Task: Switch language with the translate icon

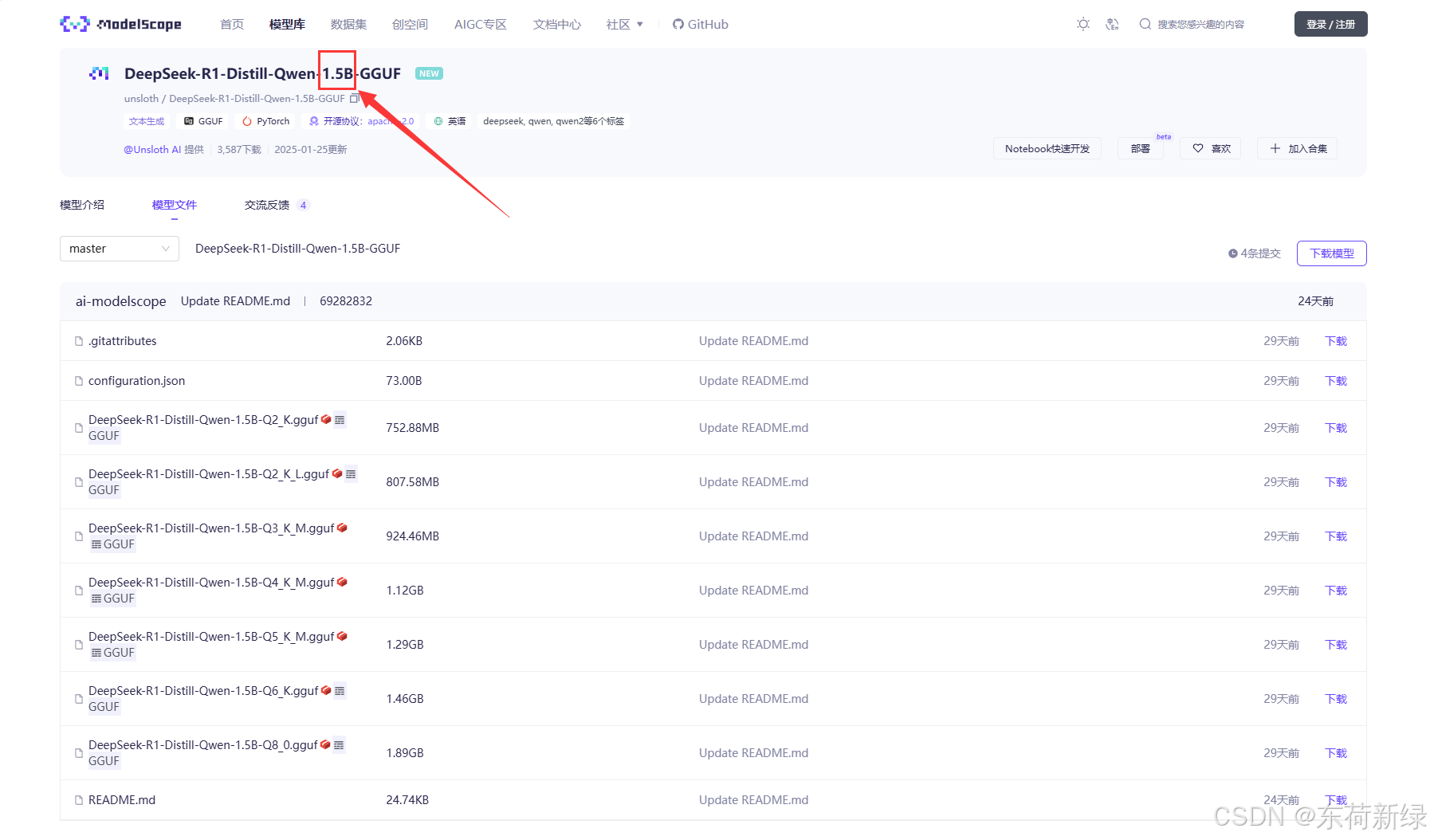Action: click(x=1113, y=24)
